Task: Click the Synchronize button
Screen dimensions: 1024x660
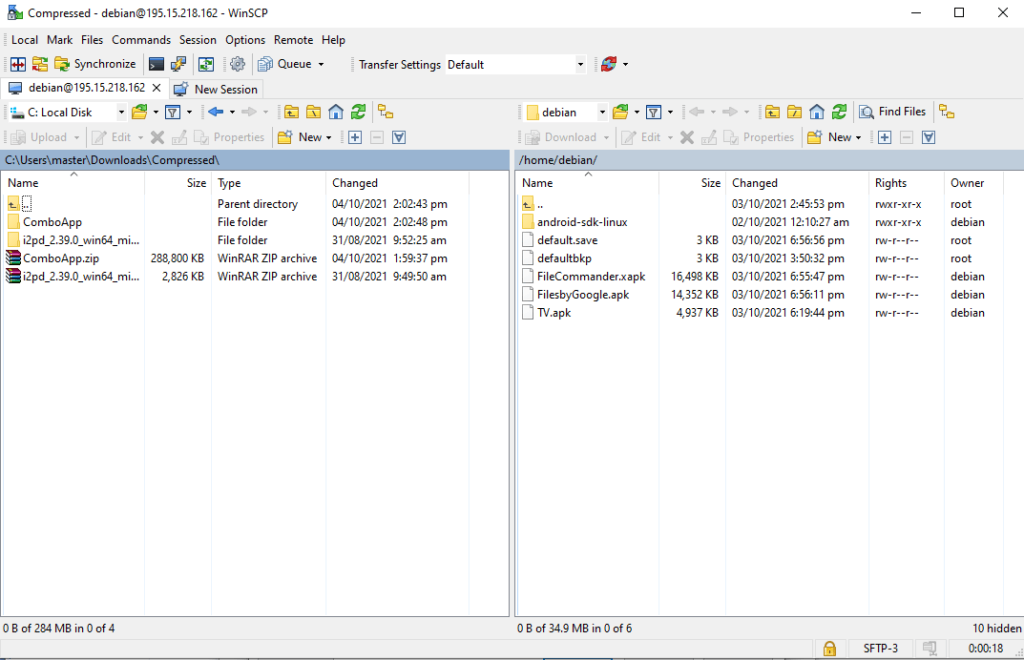Action: point(95,64)
